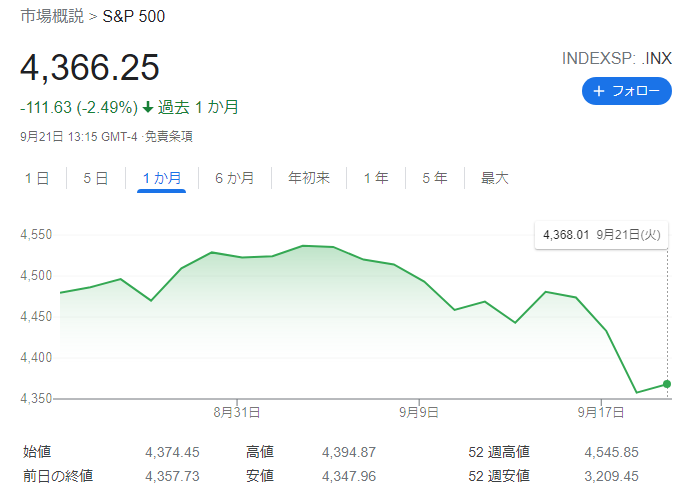684x498 pixels.
Task: Select the 5日 range tab
Action: pyautogui.click(x=96, y=178)
